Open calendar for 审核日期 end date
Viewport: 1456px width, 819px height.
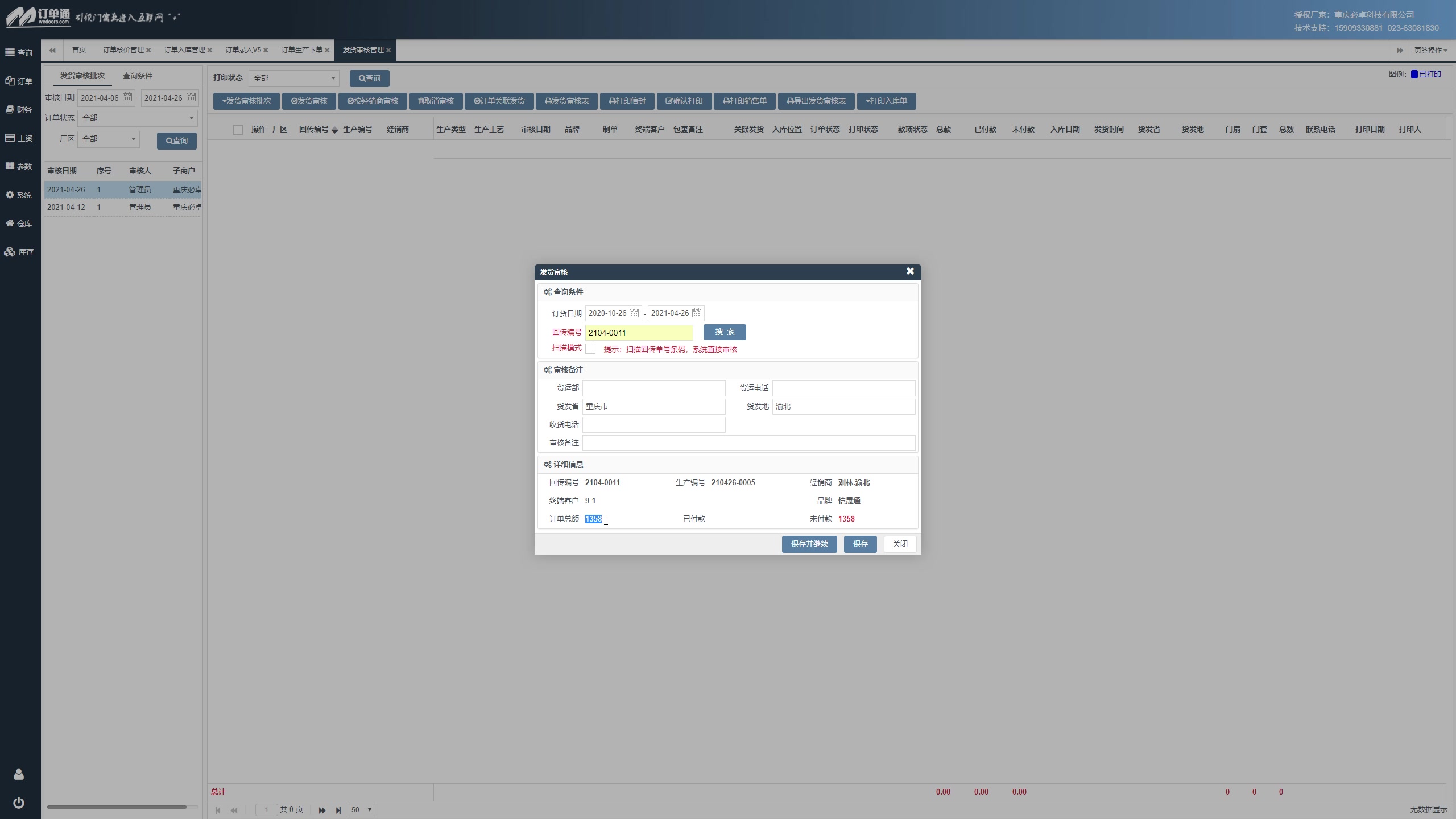tap(191, 97)
